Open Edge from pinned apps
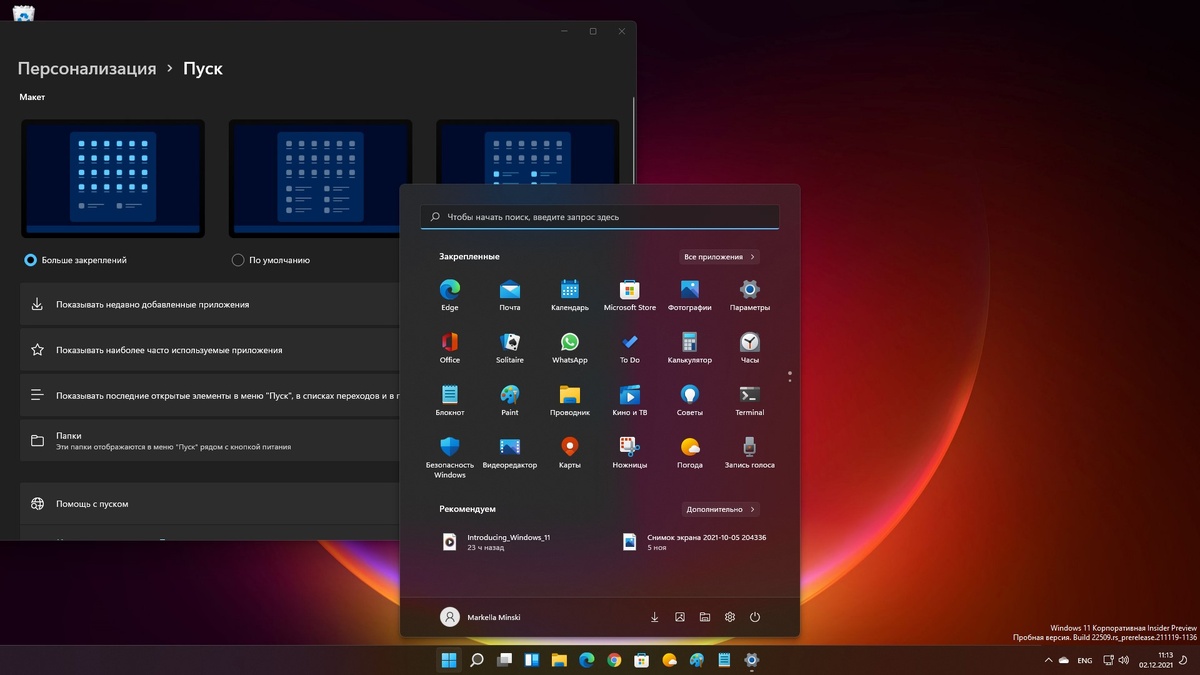 tap(449, 295)
